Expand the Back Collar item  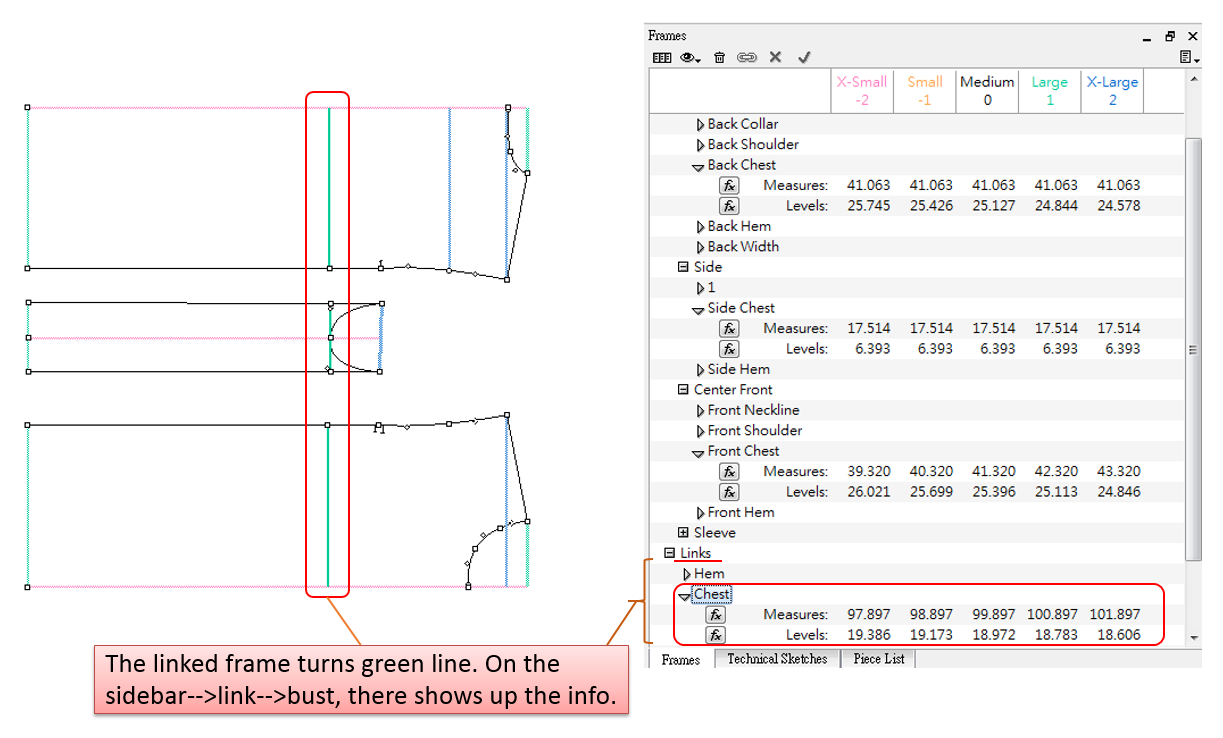(700, 125)
